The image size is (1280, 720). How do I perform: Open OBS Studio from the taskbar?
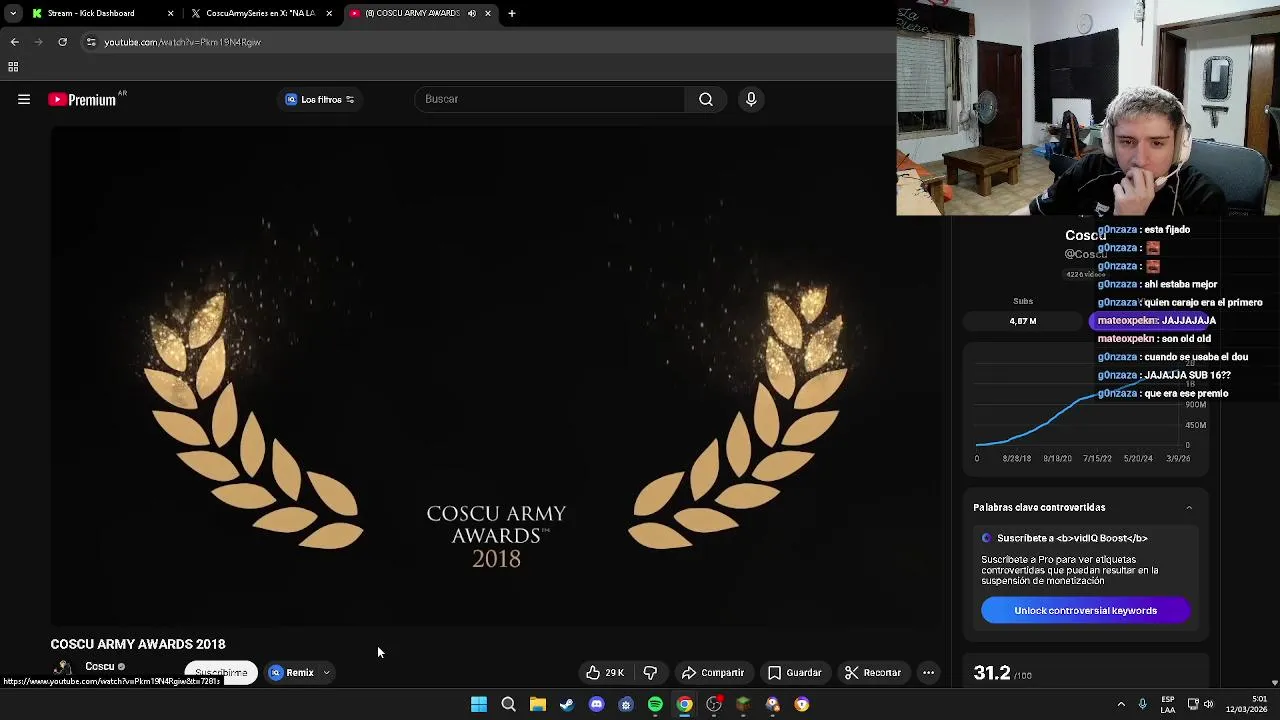(714, 705)
